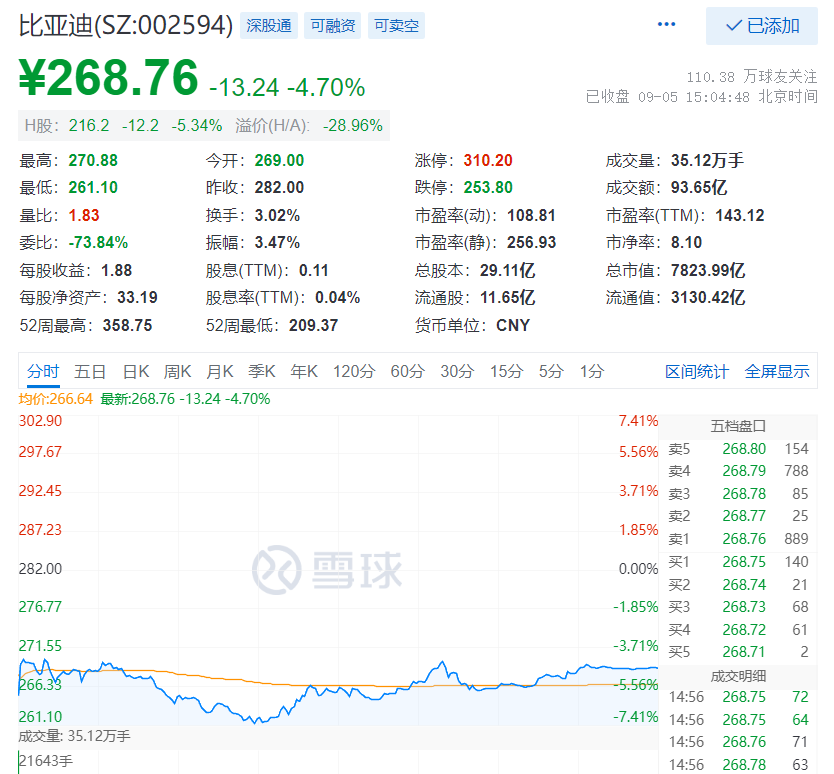Image resolution: width=834 pixels, height=774 pixels.
Task: Click the 成交额 value 93.65亿
Action: [699, 187]
